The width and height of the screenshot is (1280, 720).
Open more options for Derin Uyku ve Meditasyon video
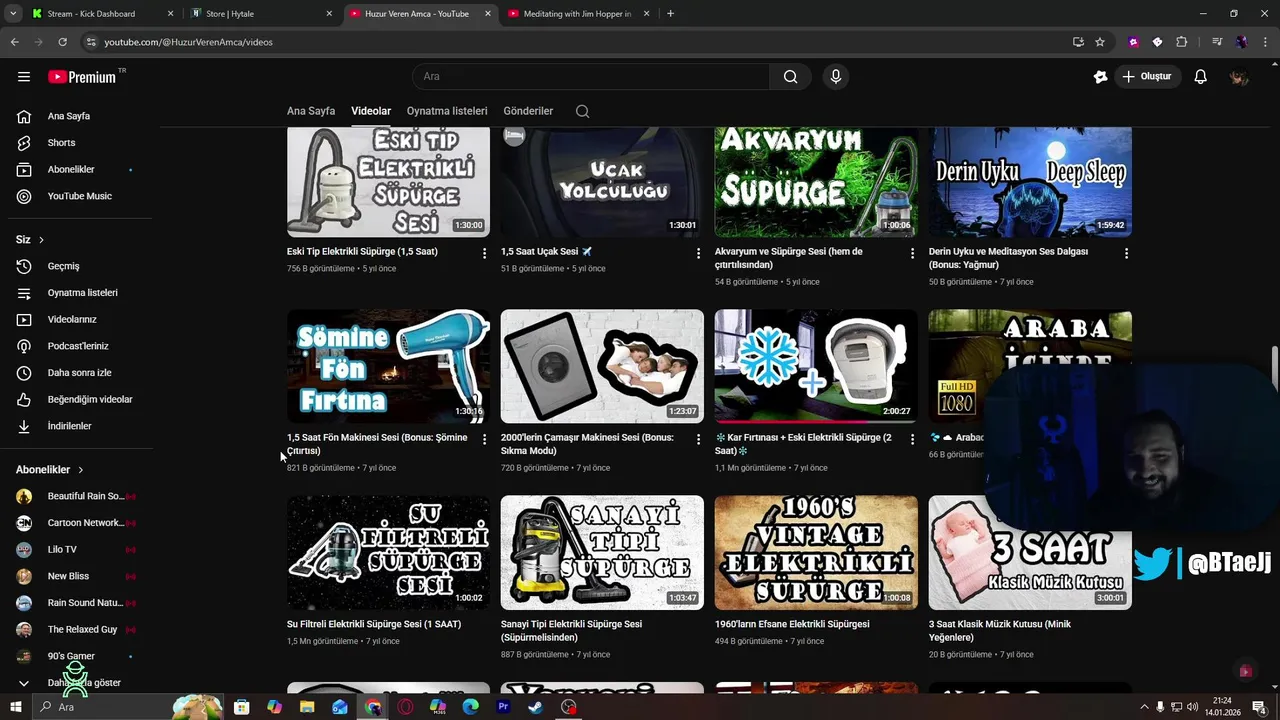pos(1126,253)
